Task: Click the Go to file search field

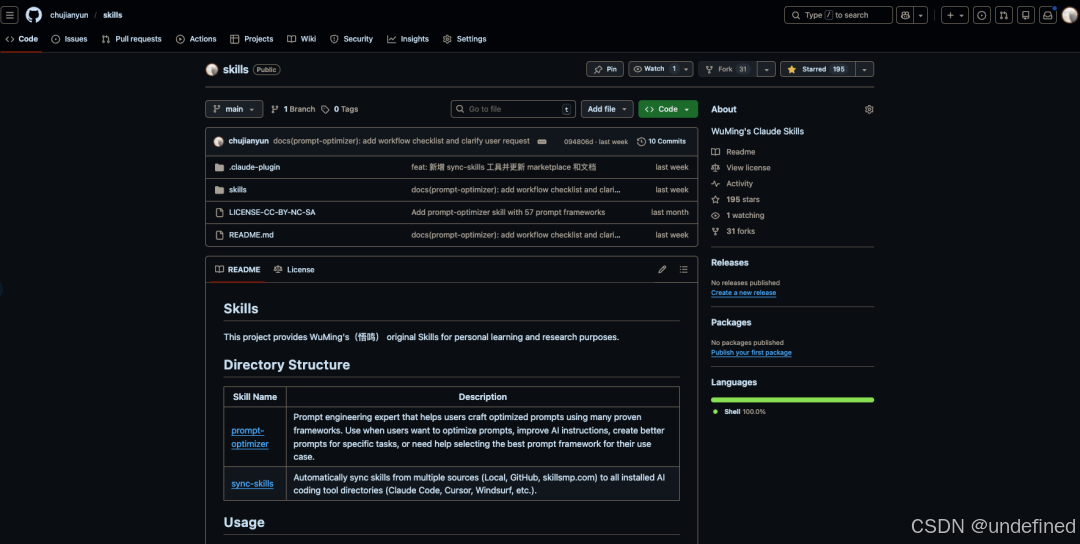Action: pos(513,109)
